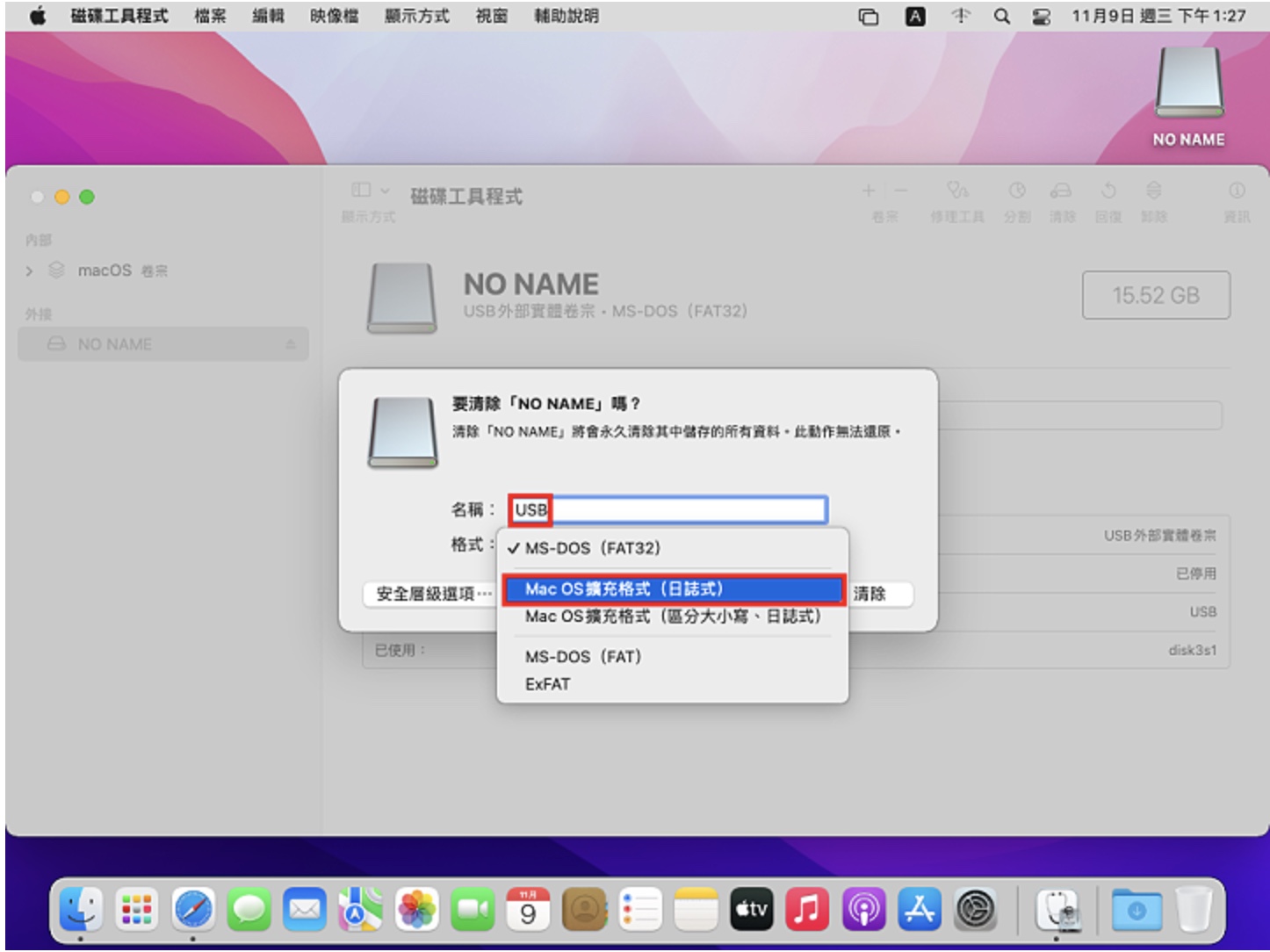The height and width of the screenshot is (952, 1270).
Task: Click the add volume plus icon
Action: [868, 191]
